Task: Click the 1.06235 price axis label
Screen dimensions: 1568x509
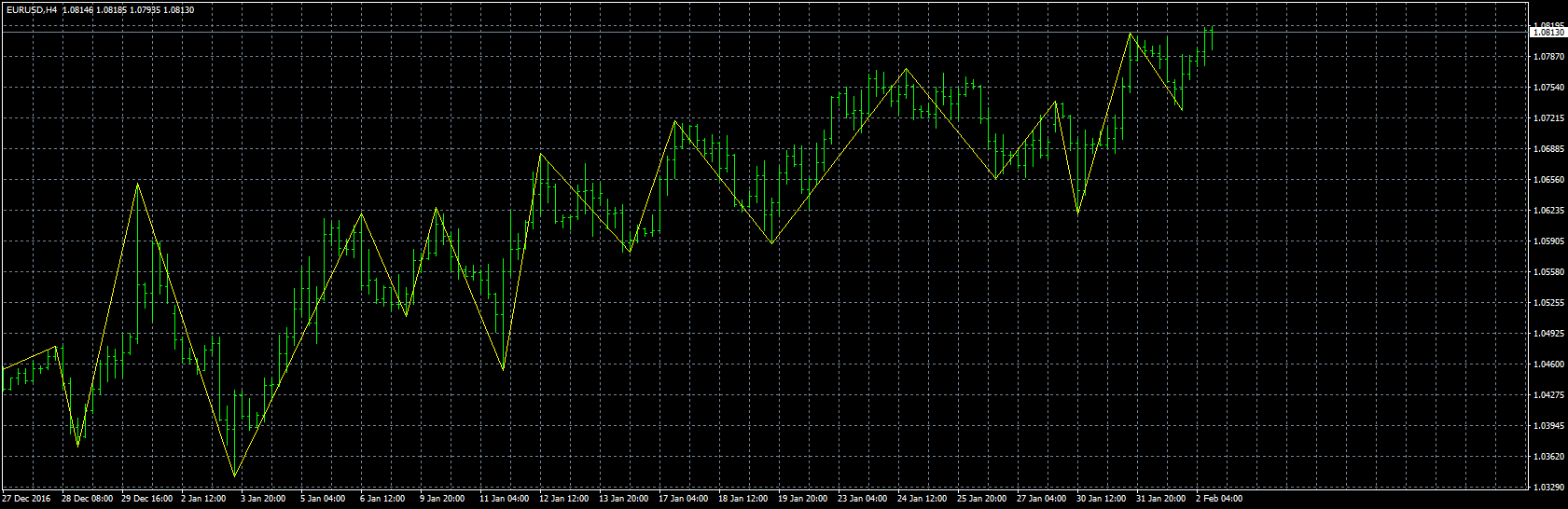Action: [1549, 211]
